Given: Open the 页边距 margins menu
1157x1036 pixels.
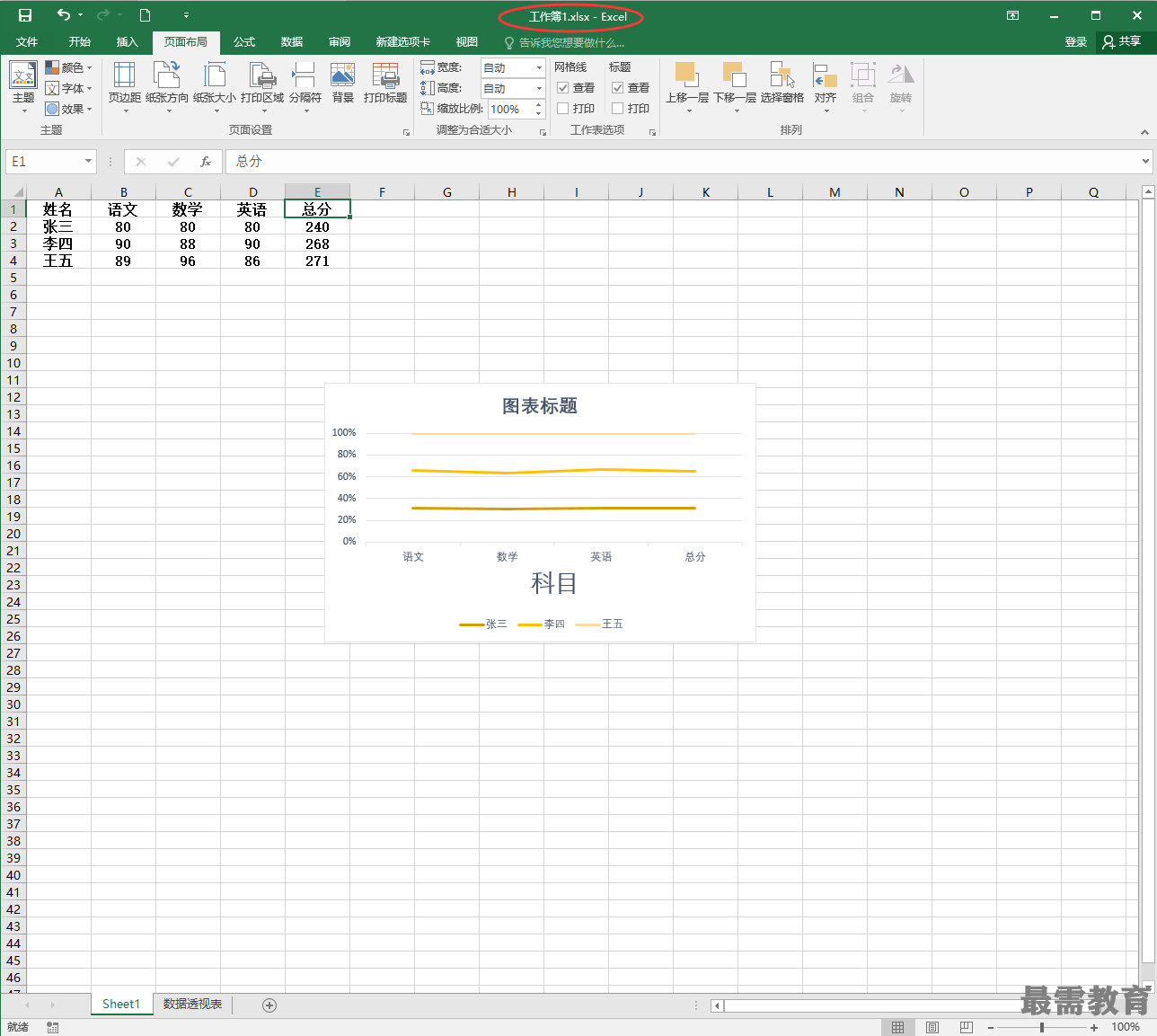Looking at the screenshot, I should tap(125, 87).
